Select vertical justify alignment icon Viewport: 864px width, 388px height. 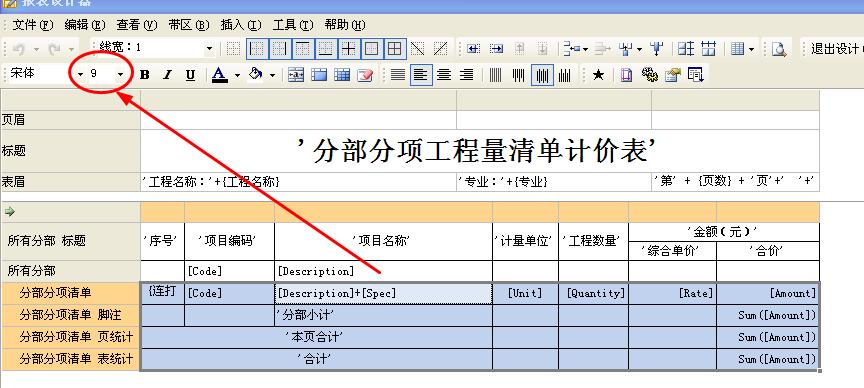click(x=496, y=75)
